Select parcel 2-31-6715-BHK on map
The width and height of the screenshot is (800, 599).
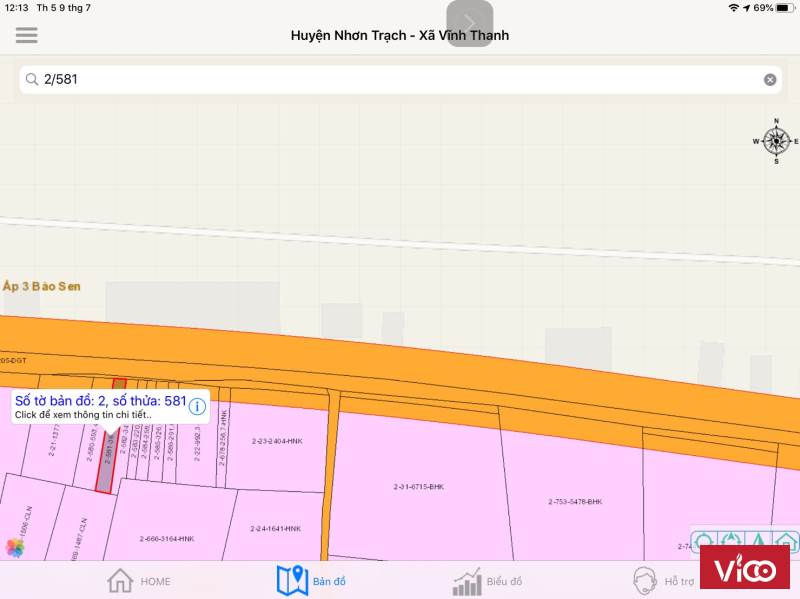point(418,487)
